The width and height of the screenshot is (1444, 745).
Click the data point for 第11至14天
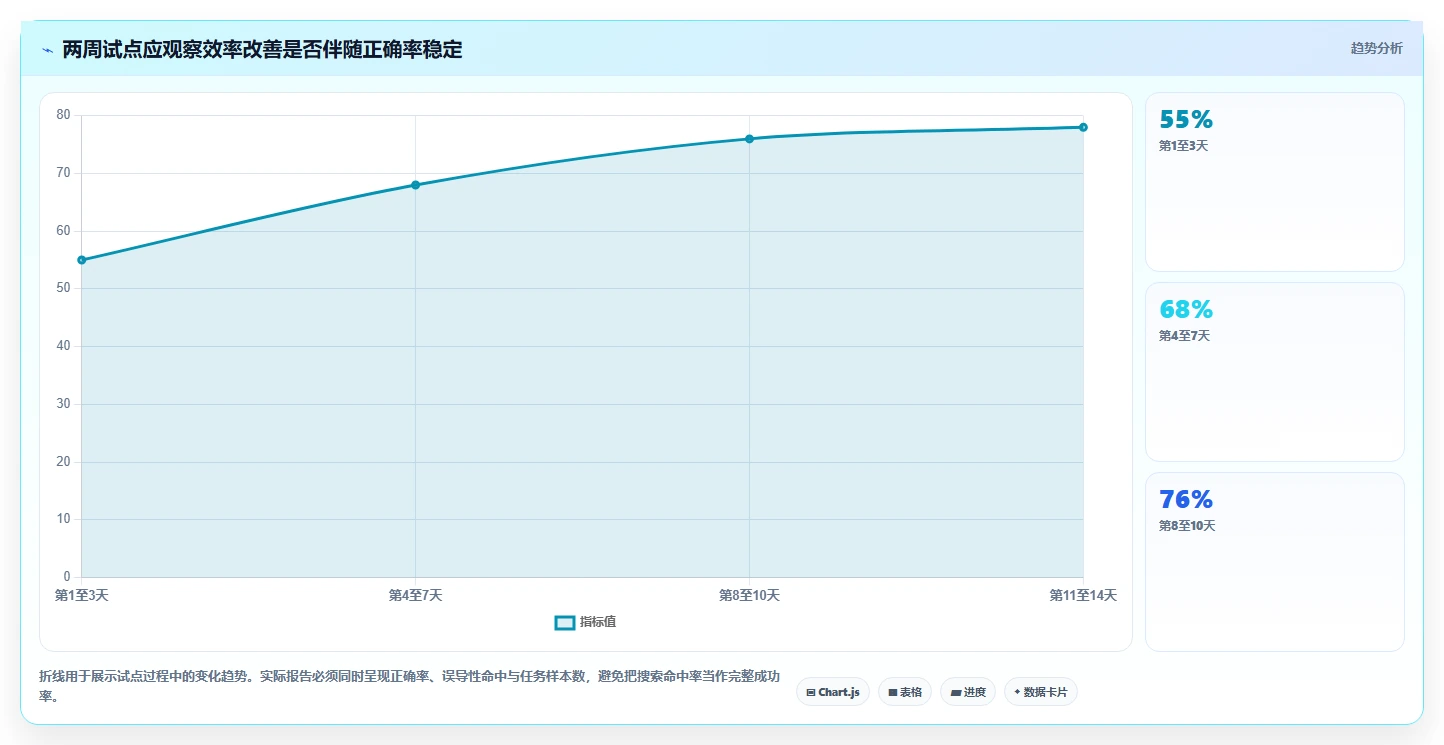[x=1083, y=127]
